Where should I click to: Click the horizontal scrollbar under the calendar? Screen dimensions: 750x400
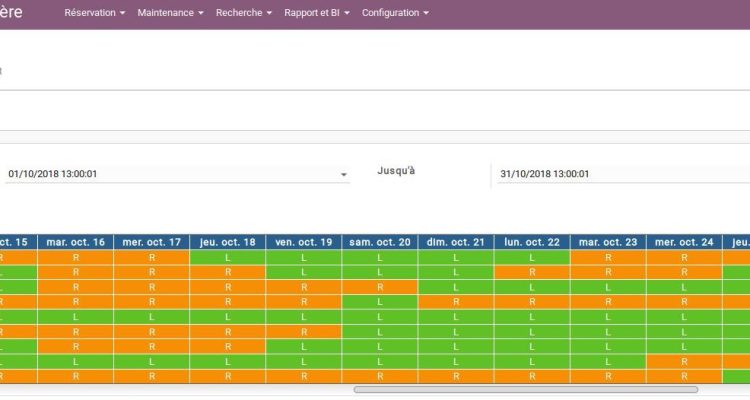[526, 389]
